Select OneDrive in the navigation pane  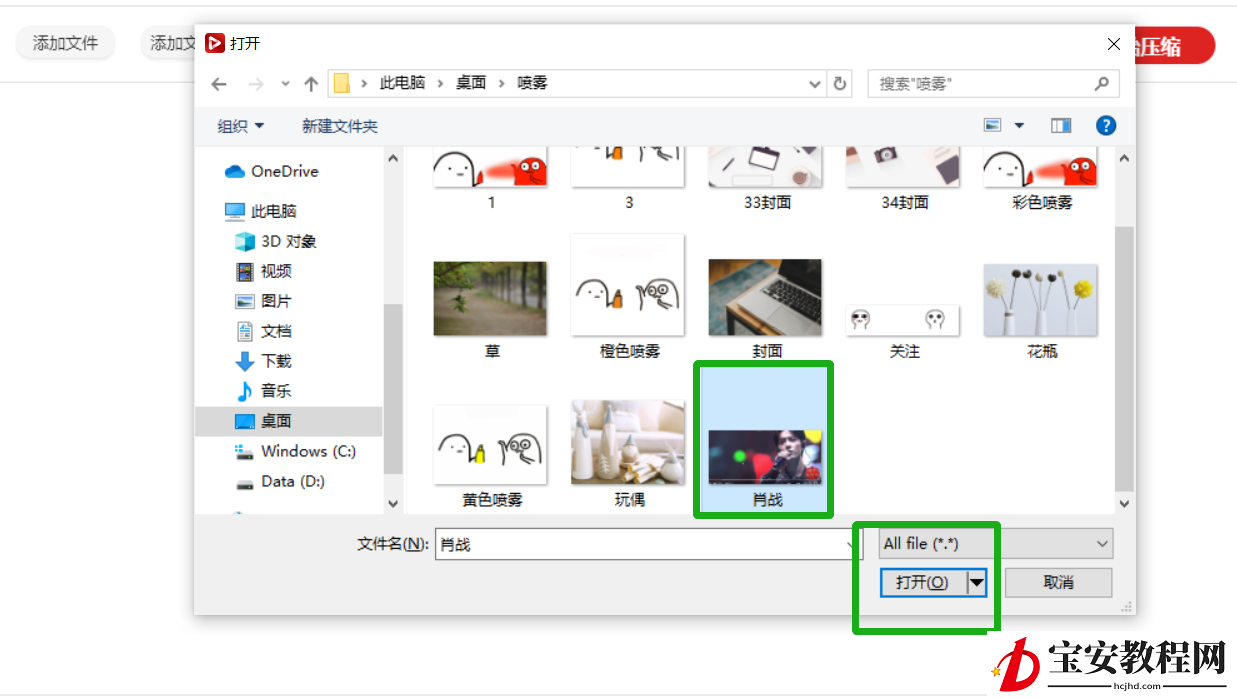(272, 171)
